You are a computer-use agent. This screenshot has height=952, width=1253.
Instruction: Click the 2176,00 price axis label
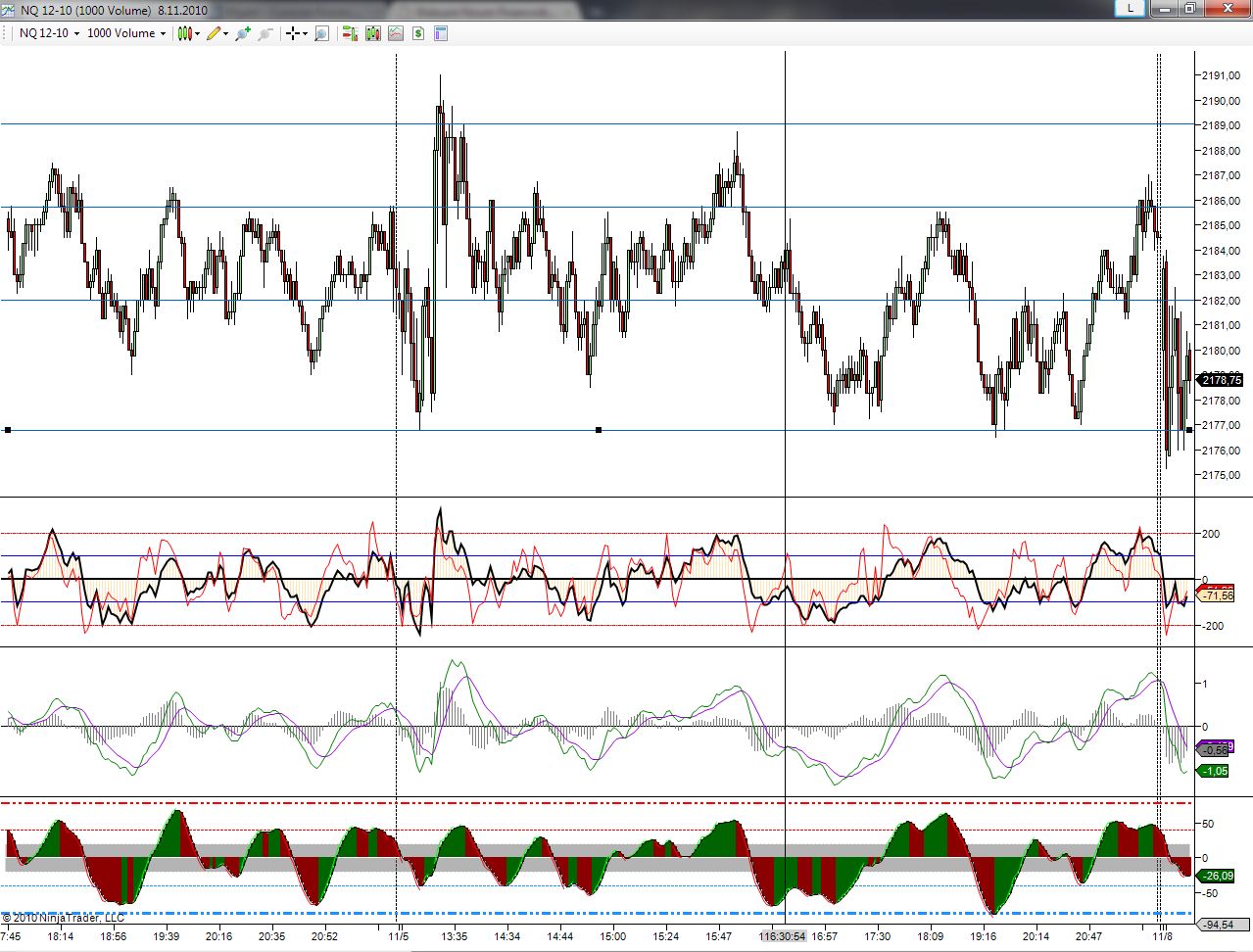1221,451
